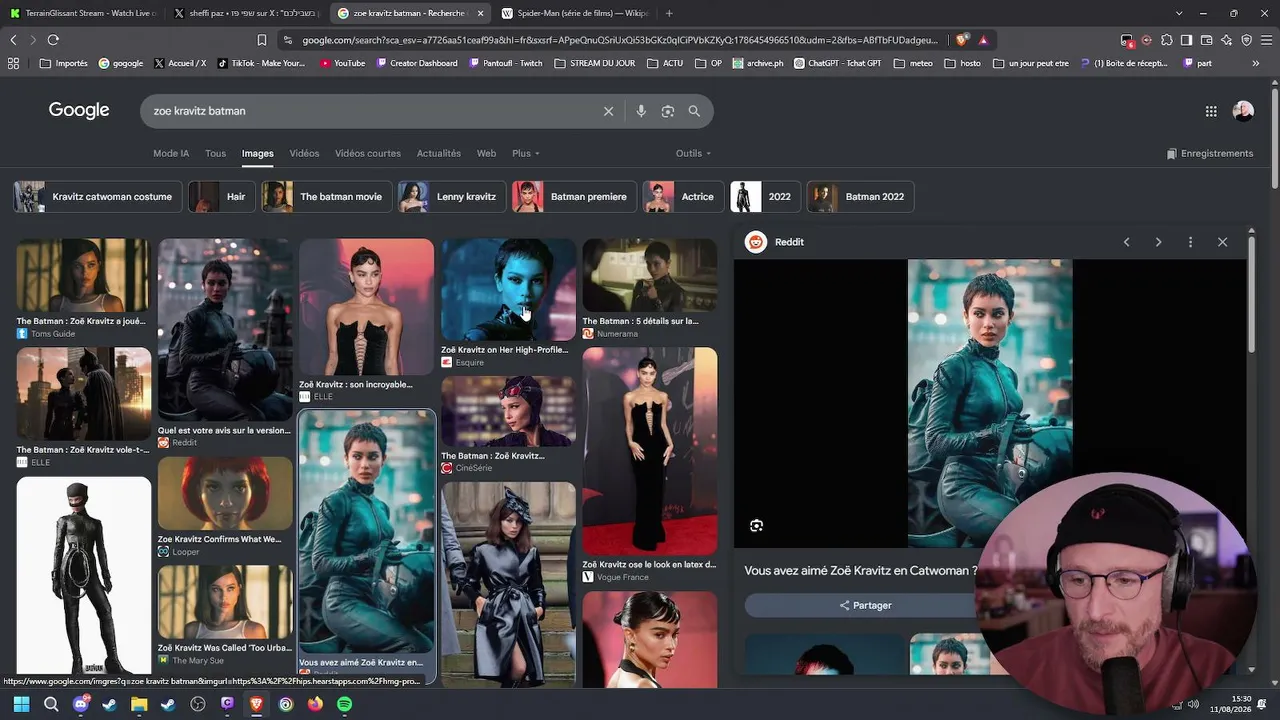Viewport: 1280px width, 720px height.
Task: Click the Partager share button
Action: 865,605
